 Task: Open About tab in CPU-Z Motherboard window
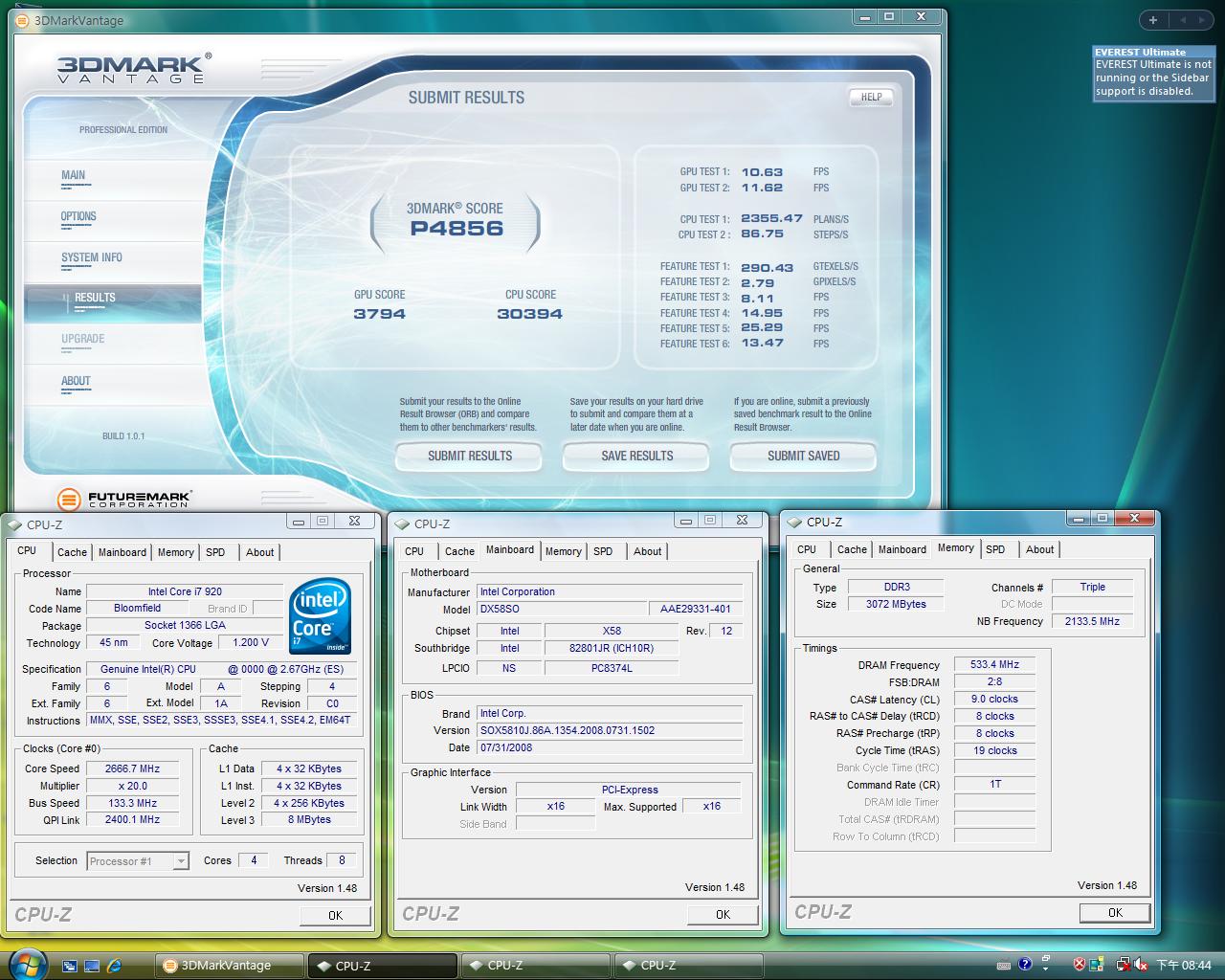(647, 551)
